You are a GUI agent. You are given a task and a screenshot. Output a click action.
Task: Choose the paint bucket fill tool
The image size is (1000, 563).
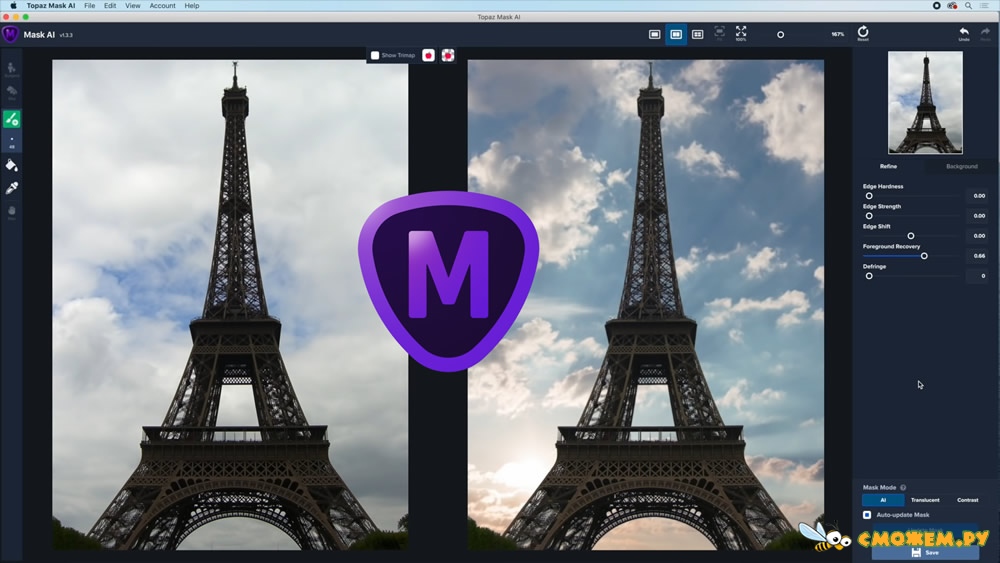(11, 166)
